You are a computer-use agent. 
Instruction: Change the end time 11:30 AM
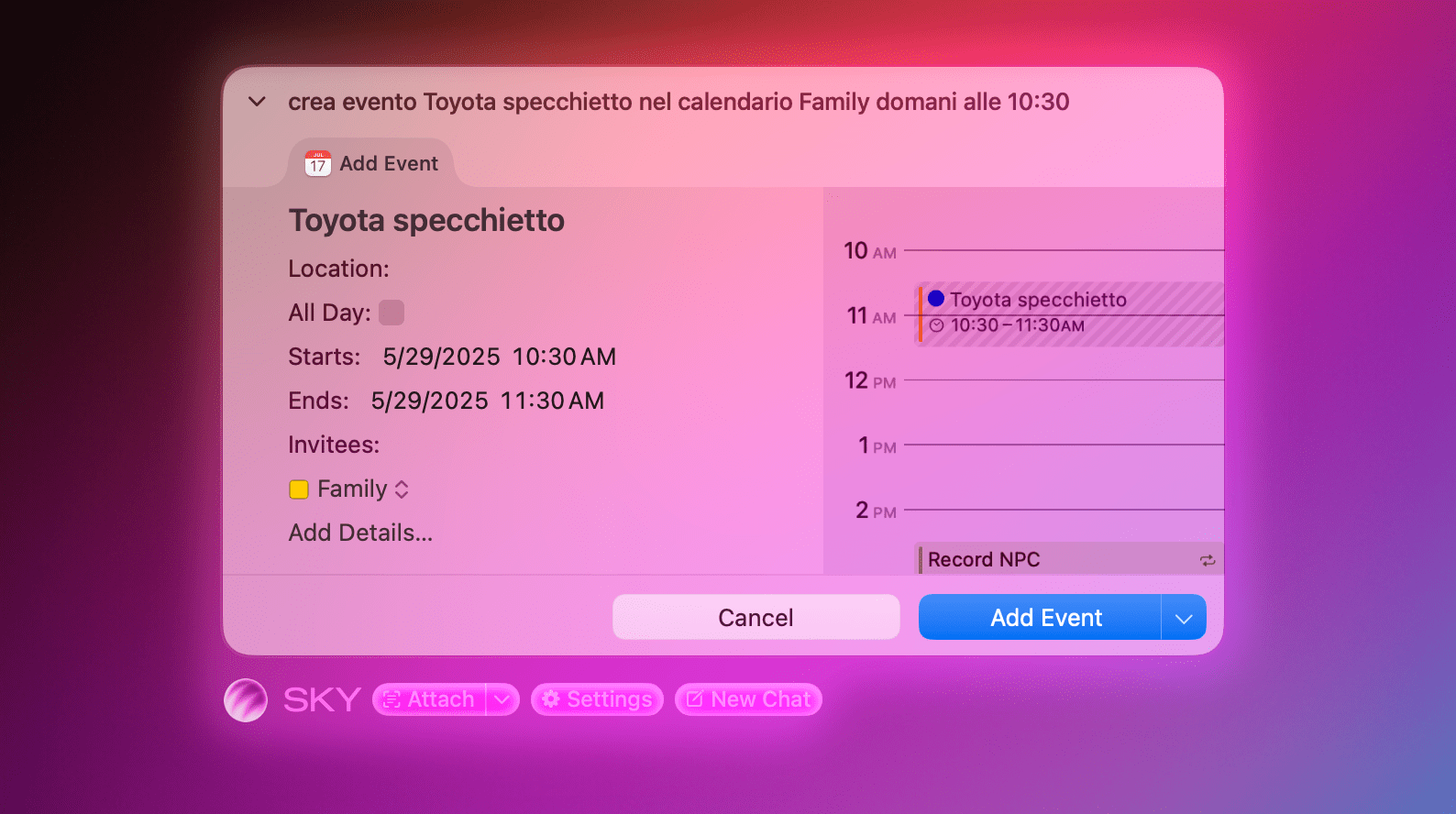[x=552, y=401]
